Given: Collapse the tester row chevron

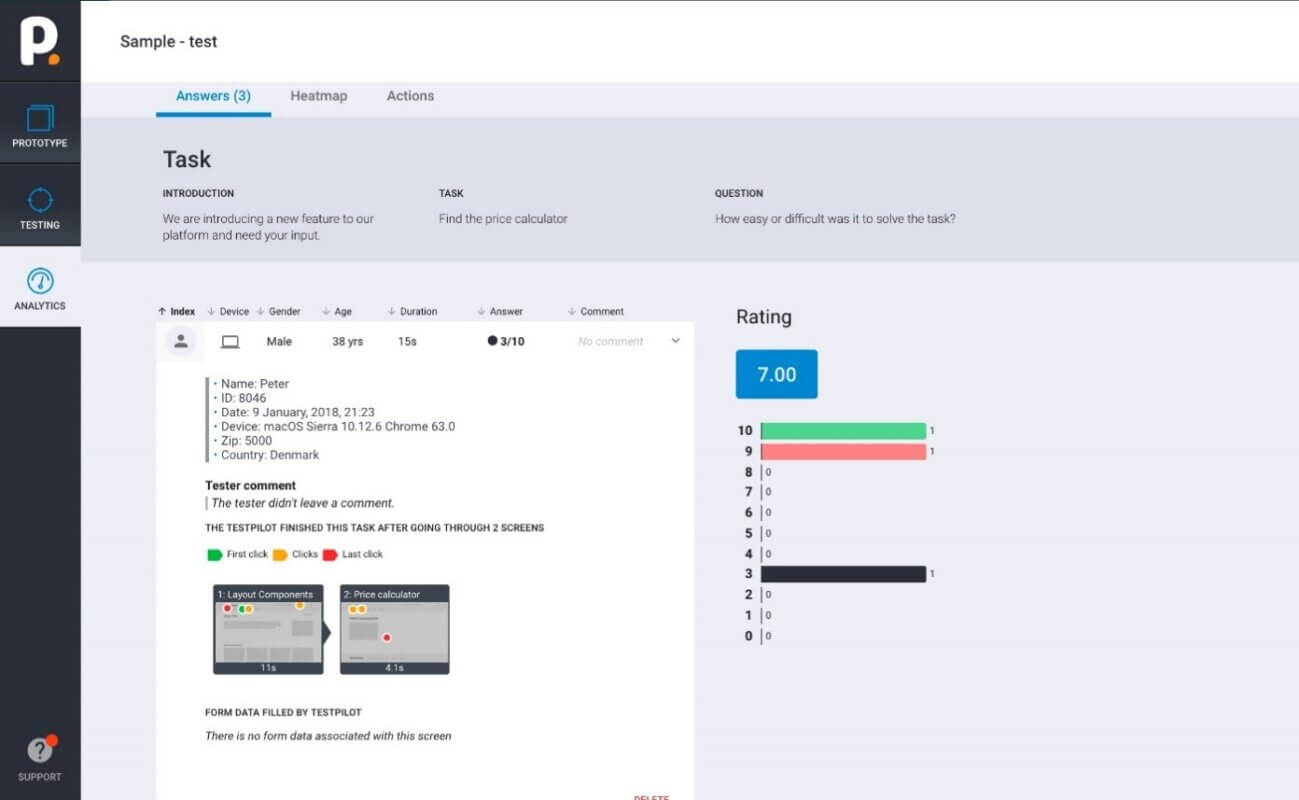Looking at the screenshot, I should (675, 341).
